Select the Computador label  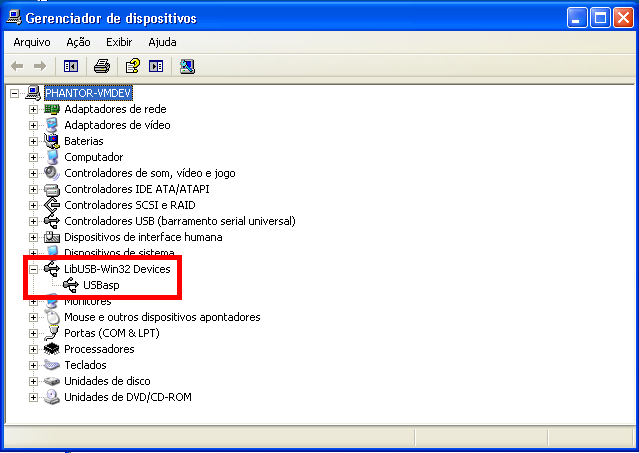tap(93, 157)
